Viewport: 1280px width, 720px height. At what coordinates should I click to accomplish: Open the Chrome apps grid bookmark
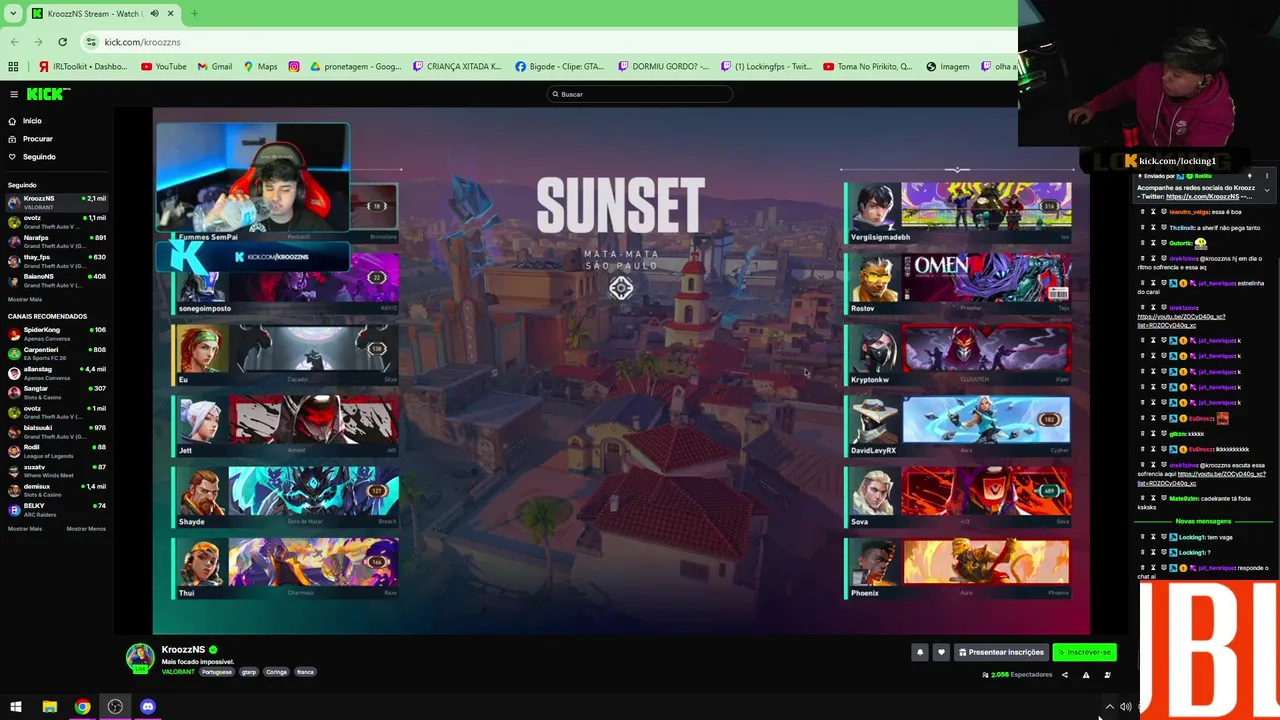(13, 67)
